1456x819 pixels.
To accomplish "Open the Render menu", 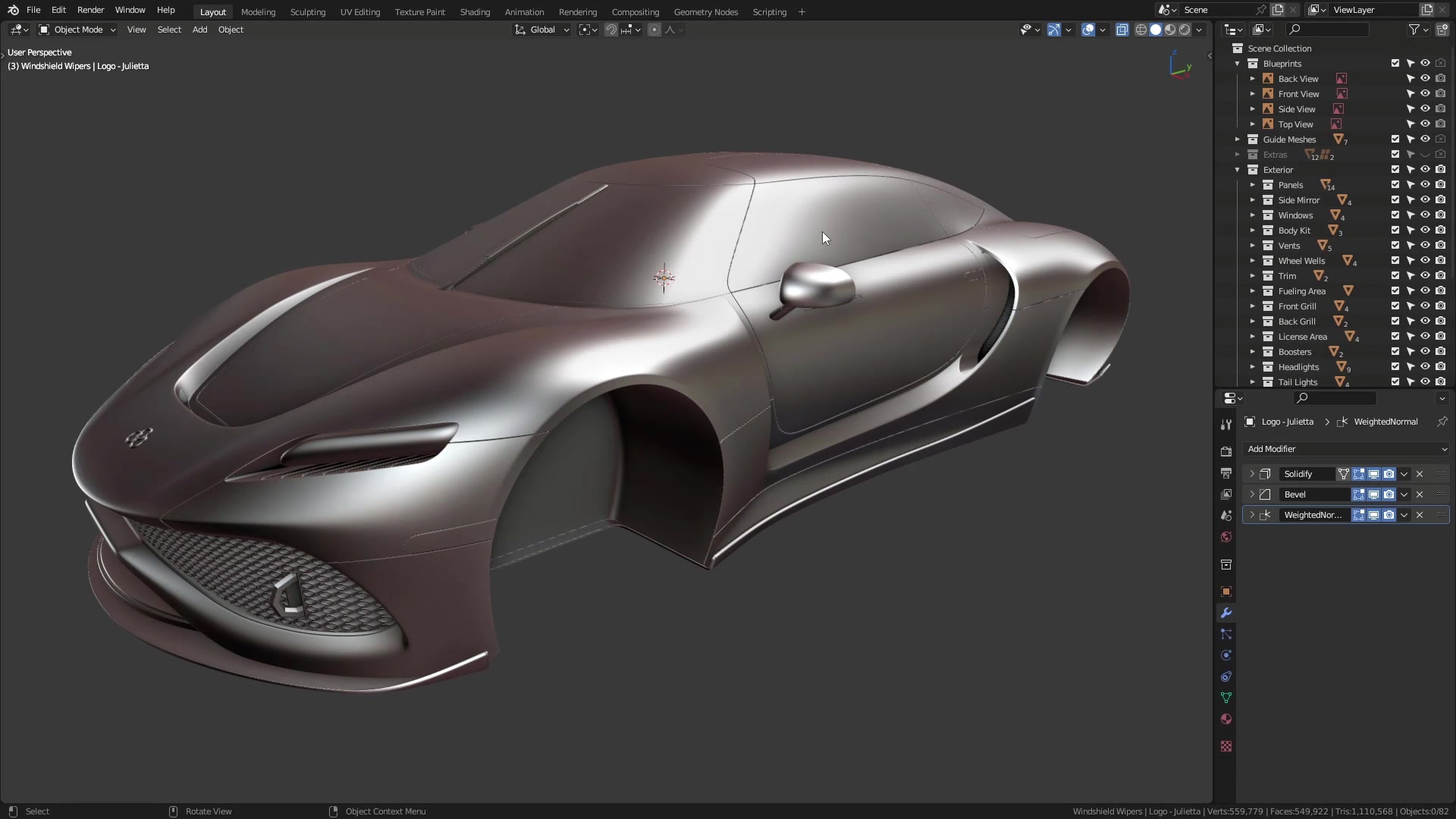I will coord(90,10).
